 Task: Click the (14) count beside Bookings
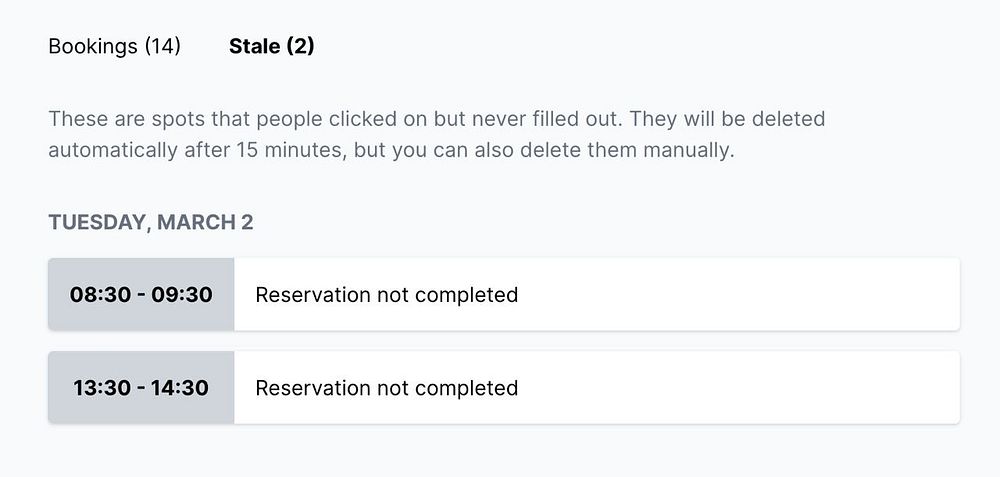[x=162, y=46]
